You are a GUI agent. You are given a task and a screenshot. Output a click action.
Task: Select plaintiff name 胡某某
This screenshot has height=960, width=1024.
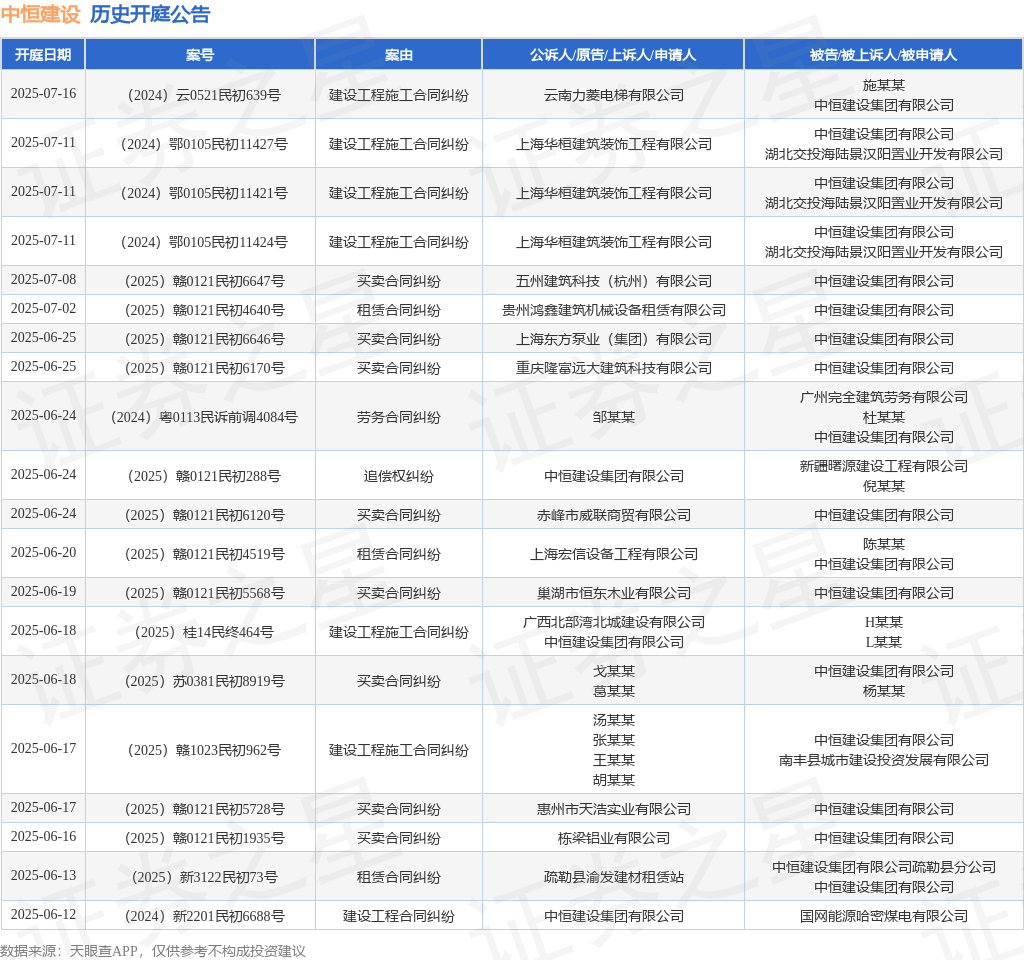pos(614,780)
